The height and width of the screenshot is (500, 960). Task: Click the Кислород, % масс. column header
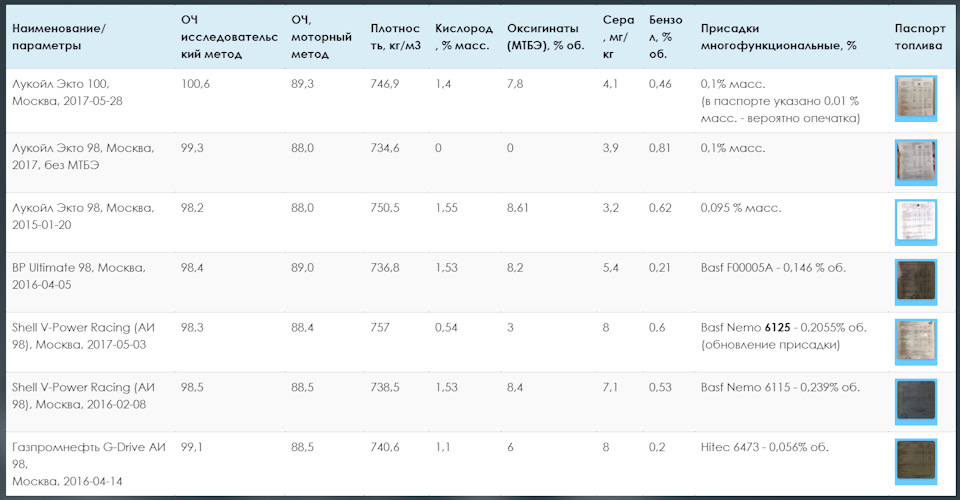point(463,37)
